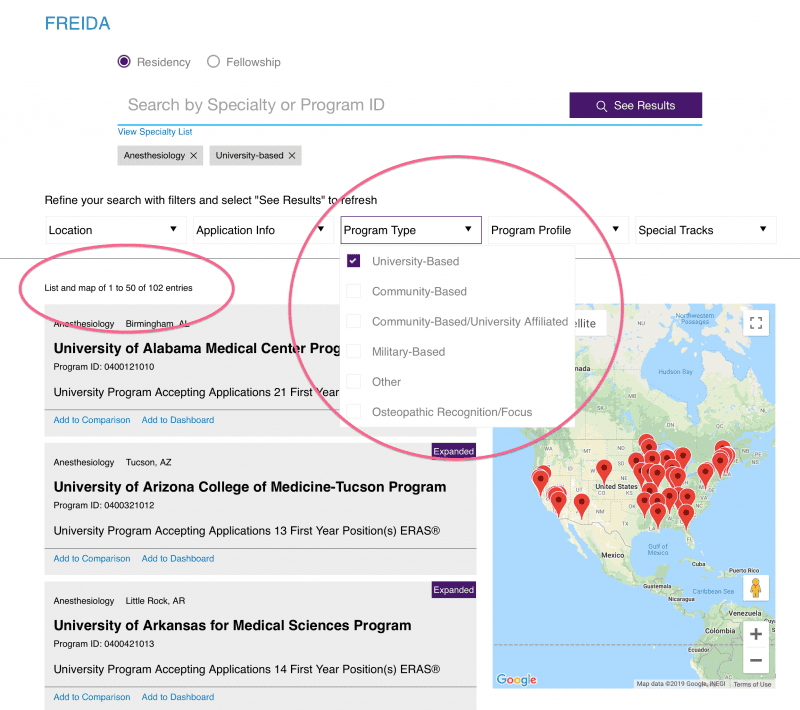800x710 pixels.
Task: Open the map Terms of Use link
Action: pos(752,684)
